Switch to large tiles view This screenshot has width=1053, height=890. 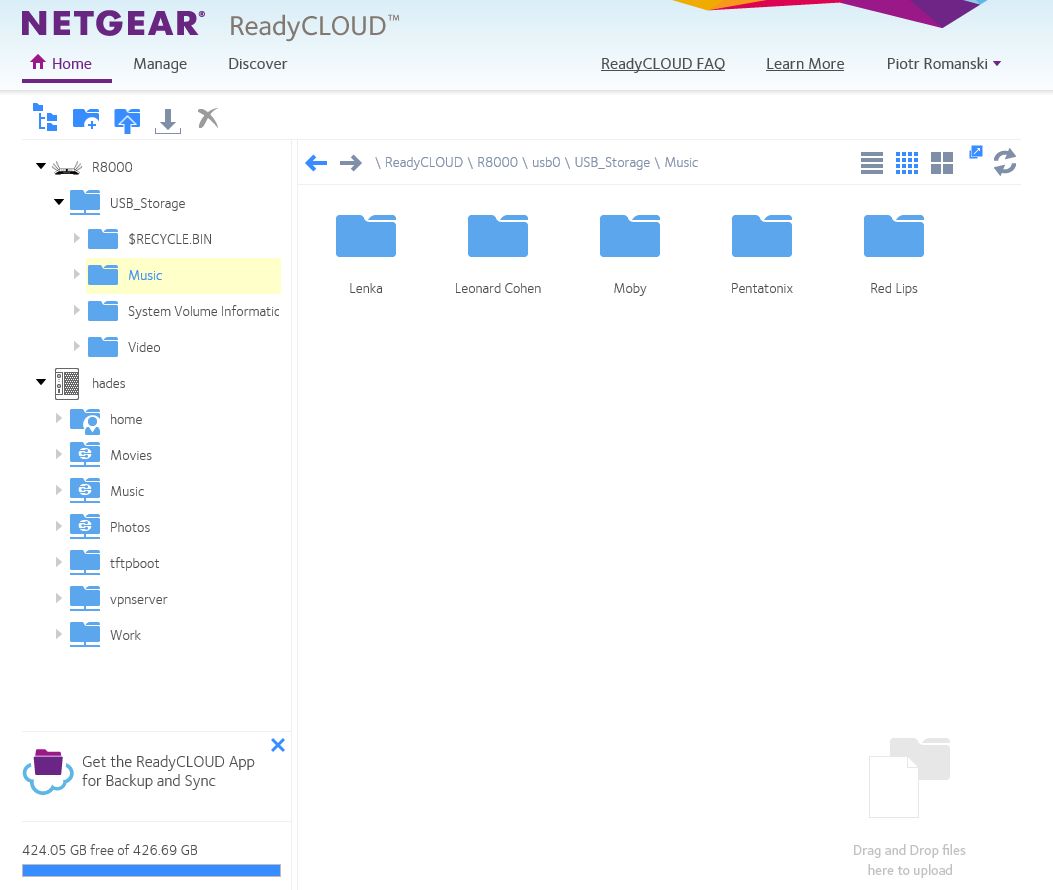coord(942,163)
